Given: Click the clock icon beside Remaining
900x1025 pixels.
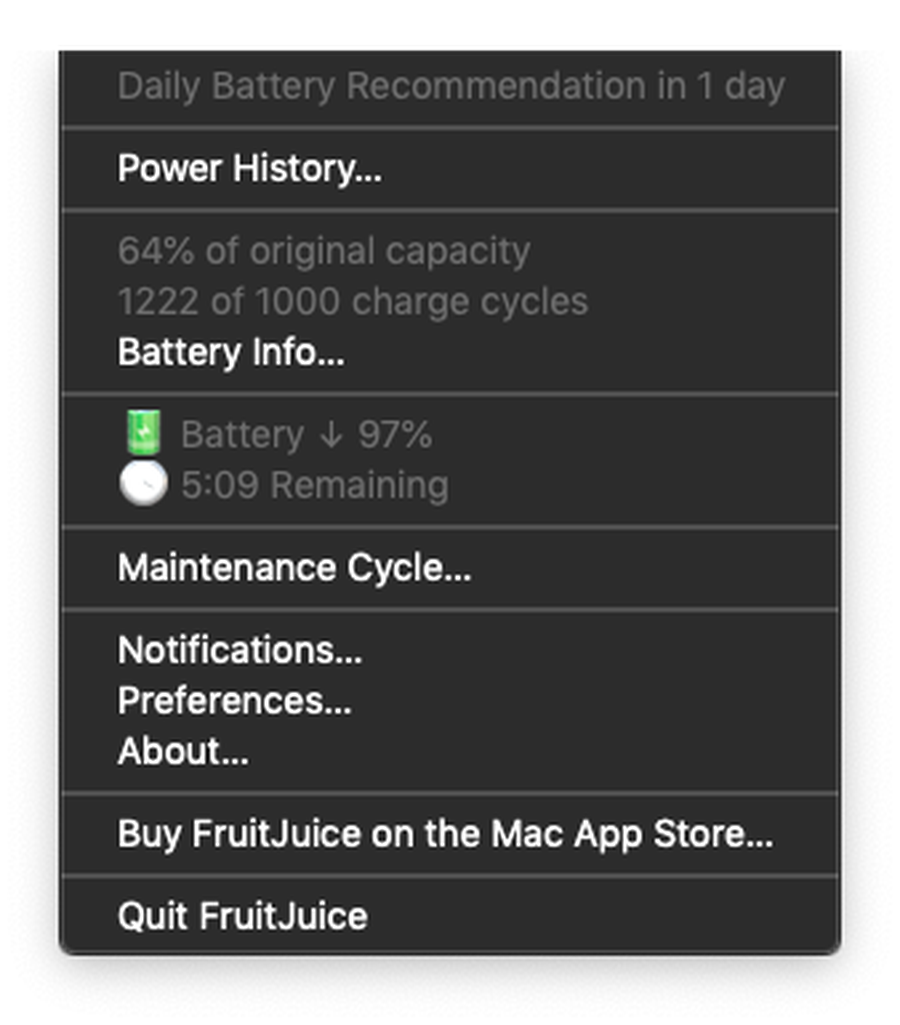Looking at the screenshot, I should [143, 486].
